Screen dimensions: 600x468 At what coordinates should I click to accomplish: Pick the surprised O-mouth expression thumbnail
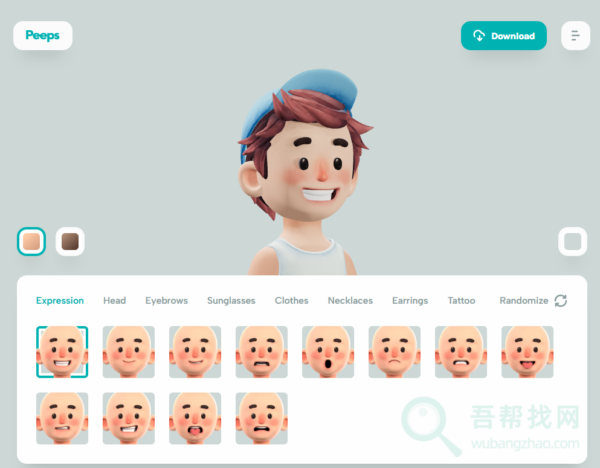tap(328, 352)
